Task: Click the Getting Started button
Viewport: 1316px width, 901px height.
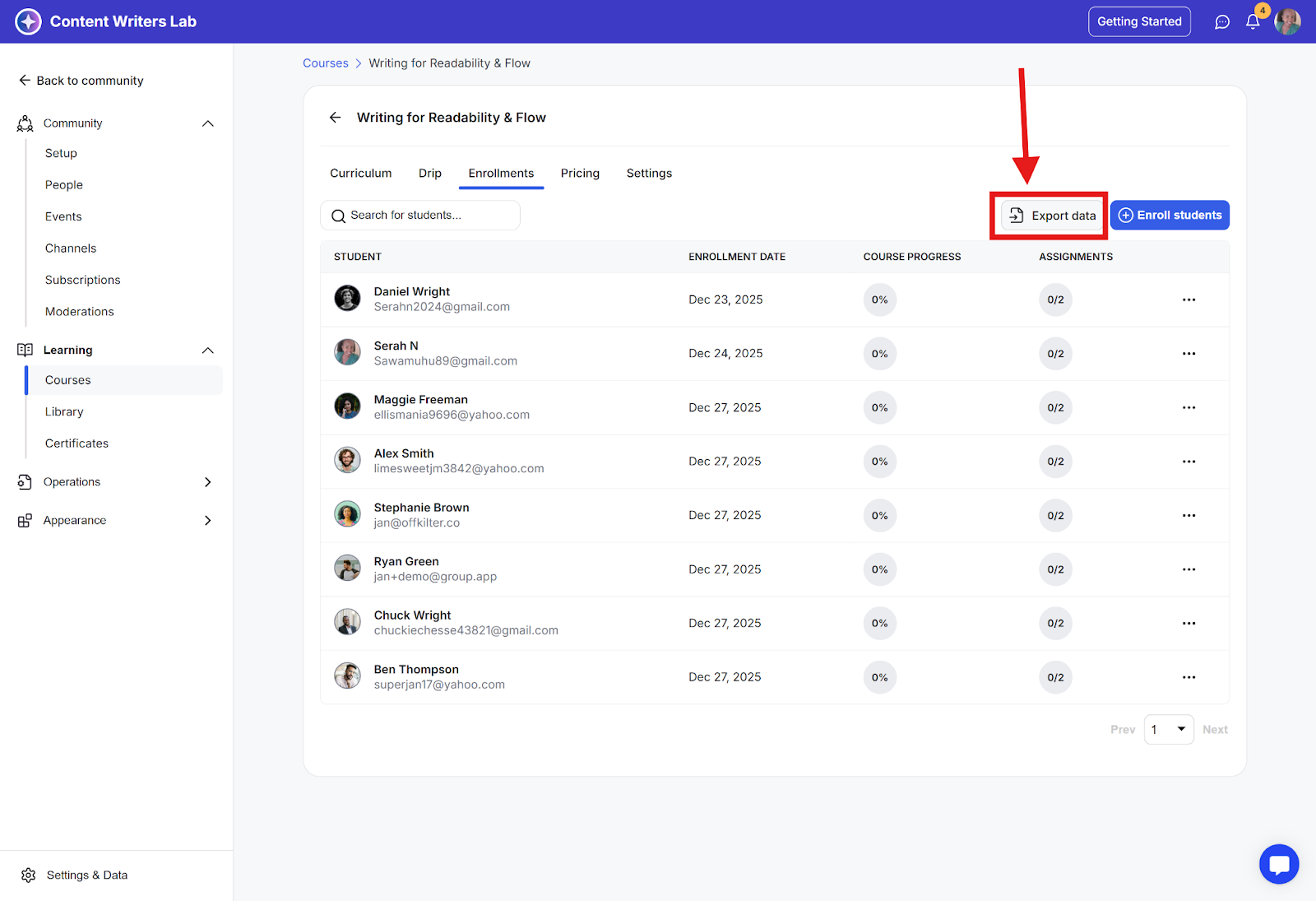Action: point(1139,22)
